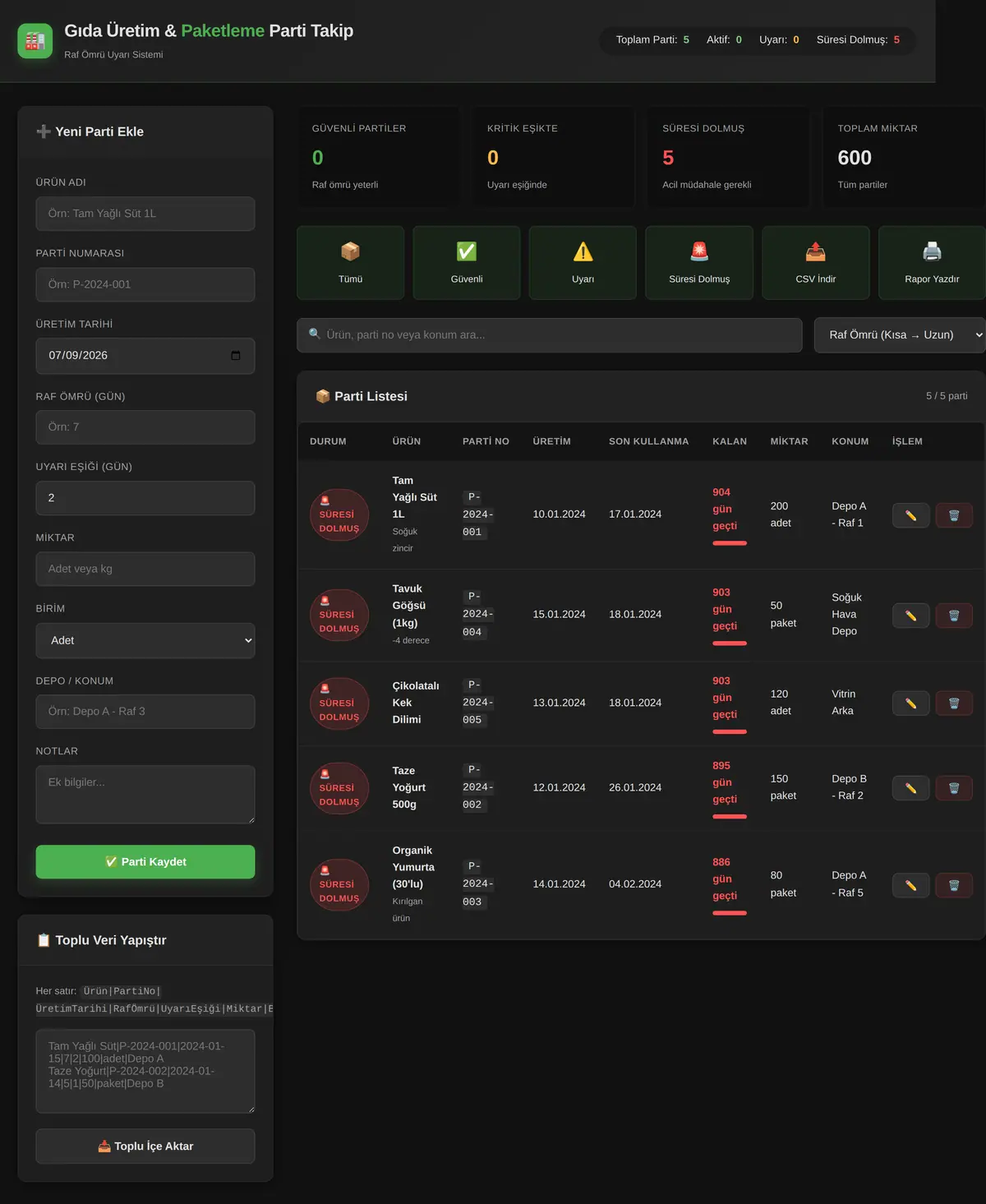Click the green factory app logo
The image size is (986, 1204).
pyautogui.click(x=35, y=40)
